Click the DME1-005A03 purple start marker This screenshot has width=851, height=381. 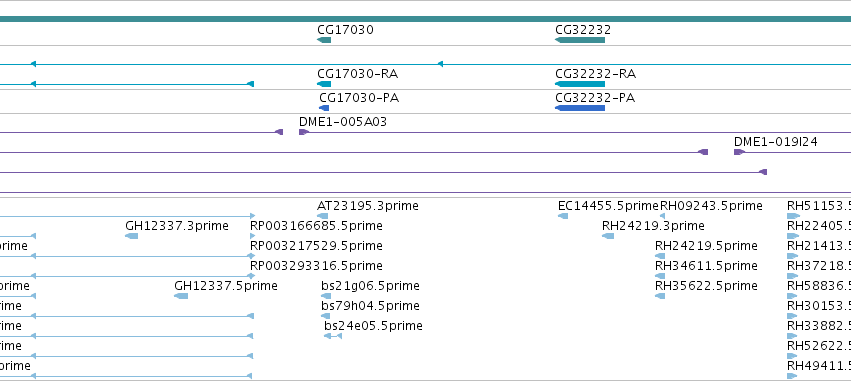click(304, 132)
